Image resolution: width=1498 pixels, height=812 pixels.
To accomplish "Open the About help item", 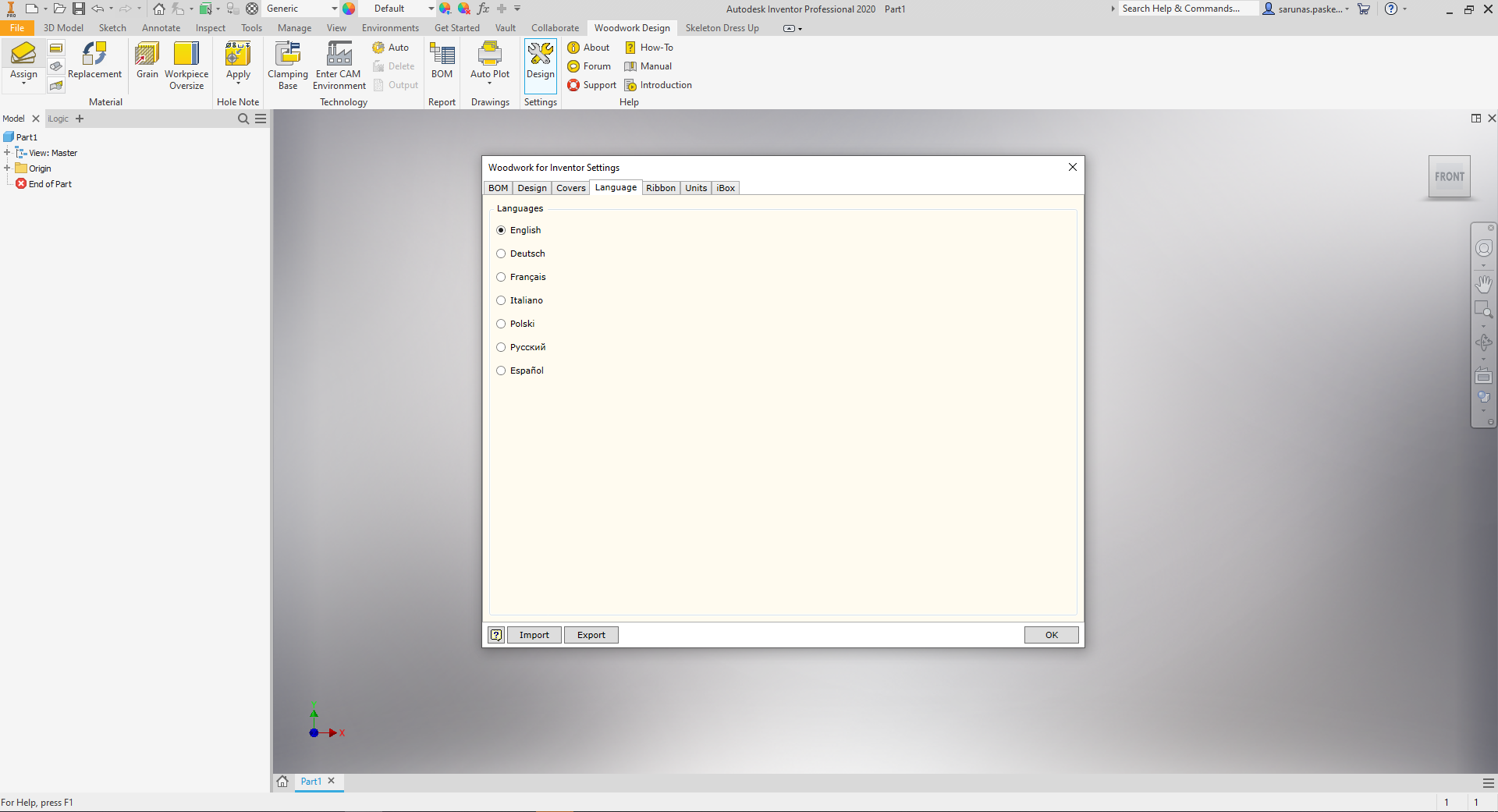I will [x=589, y=48].
